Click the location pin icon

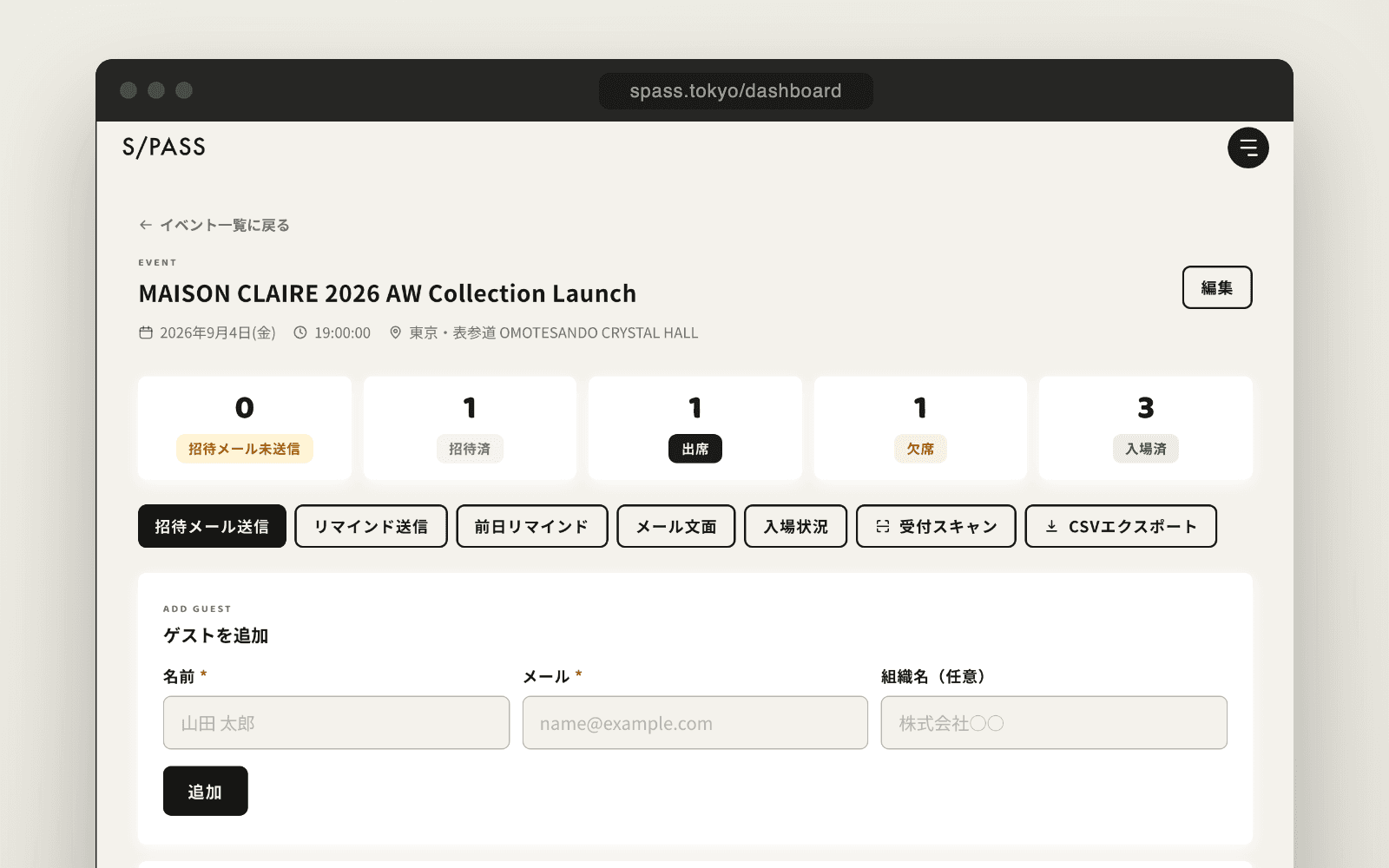tap(395, 332)
